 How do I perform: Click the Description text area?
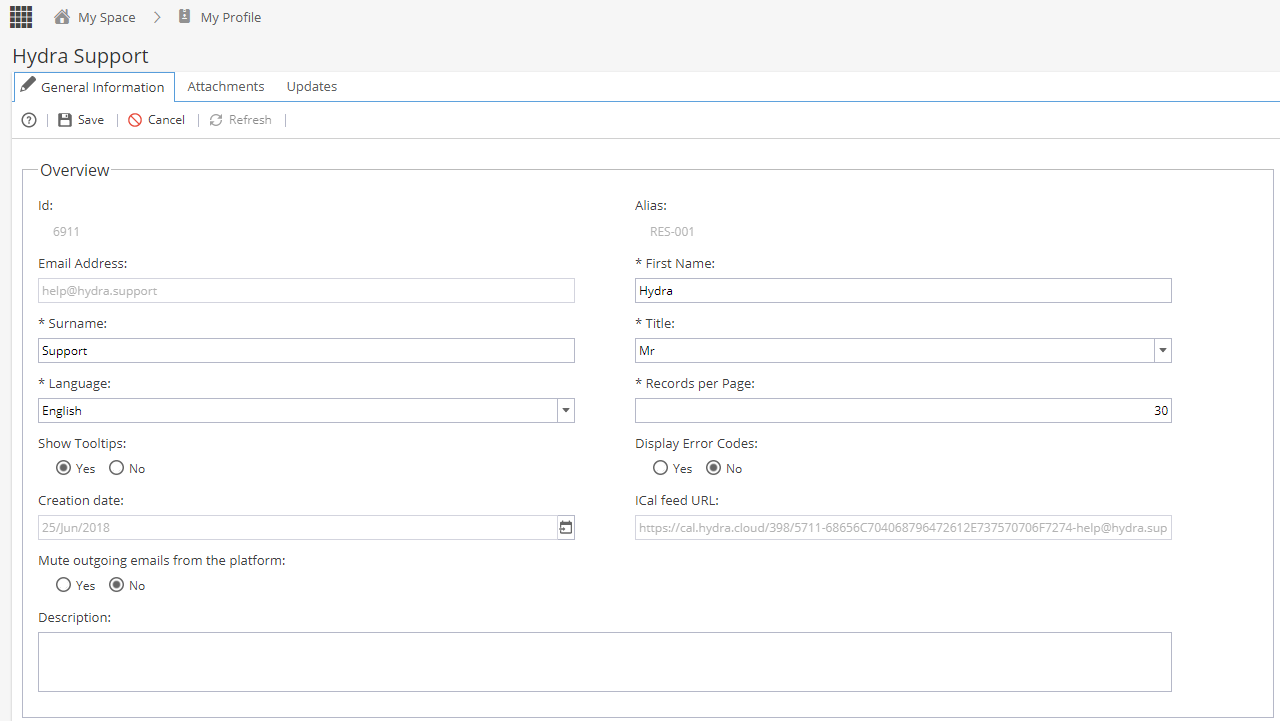click(x=604, y=661)
